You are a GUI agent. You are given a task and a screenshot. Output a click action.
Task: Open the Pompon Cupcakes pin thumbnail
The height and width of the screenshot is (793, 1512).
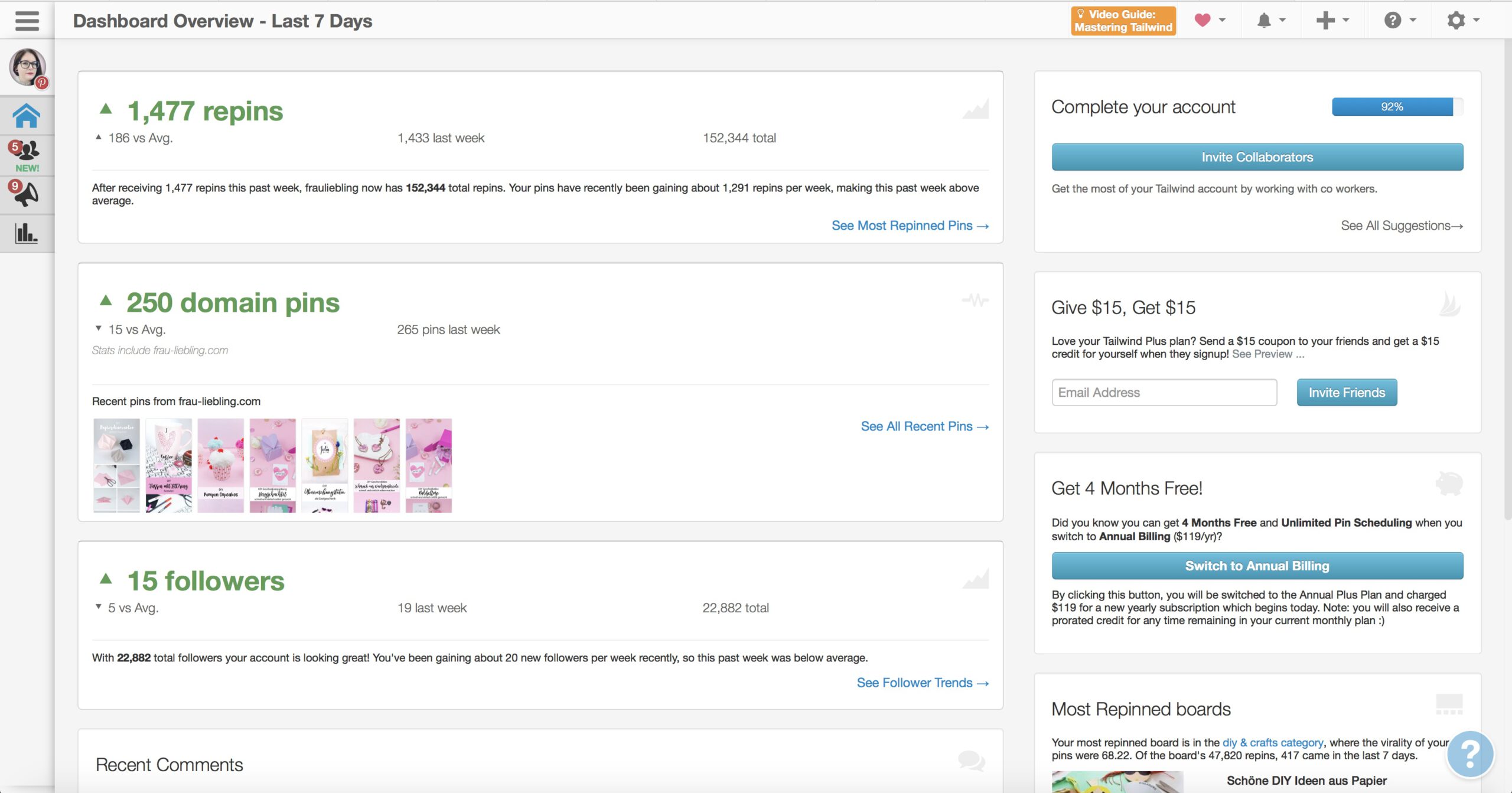(220, 465)
